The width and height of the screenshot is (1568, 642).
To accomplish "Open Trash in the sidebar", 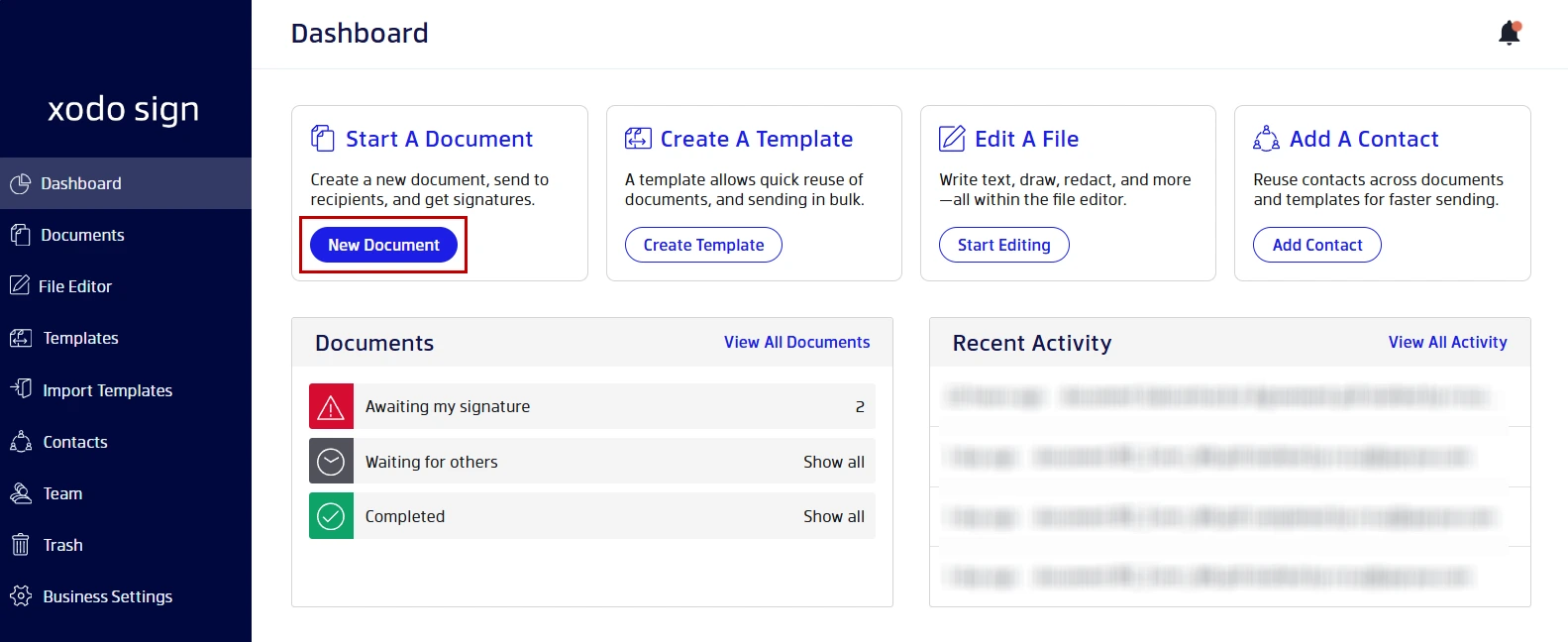I will [x=126, y=545].
